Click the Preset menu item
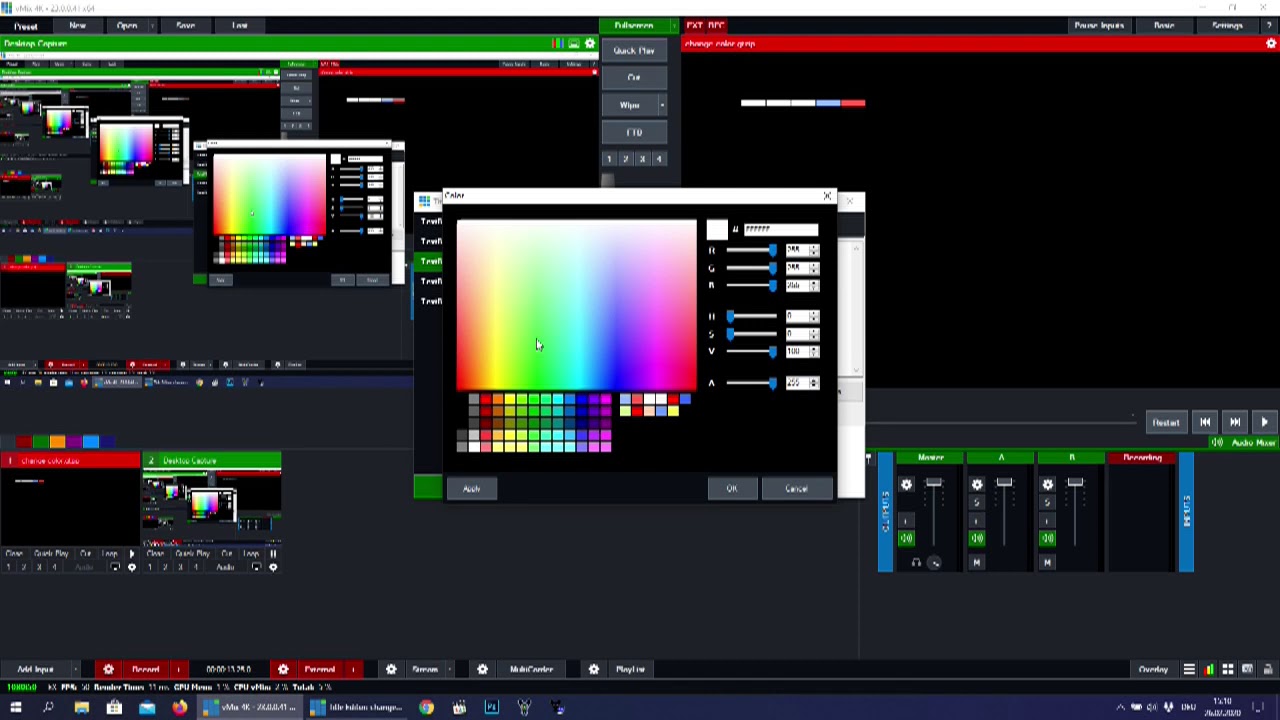This screenshot has height=720, width=1280. (x=26, y=25)
